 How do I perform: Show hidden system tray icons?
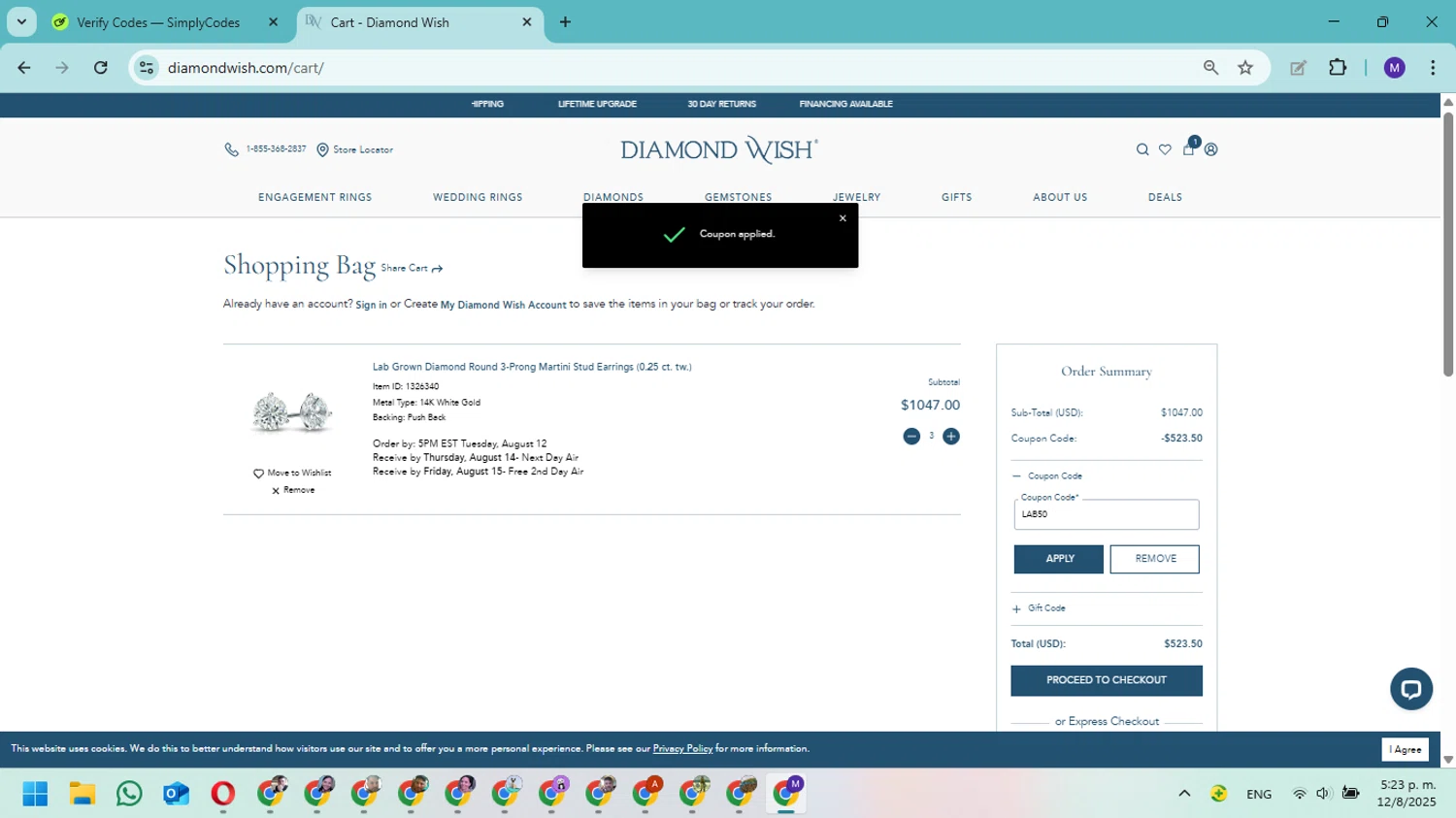1184,794
